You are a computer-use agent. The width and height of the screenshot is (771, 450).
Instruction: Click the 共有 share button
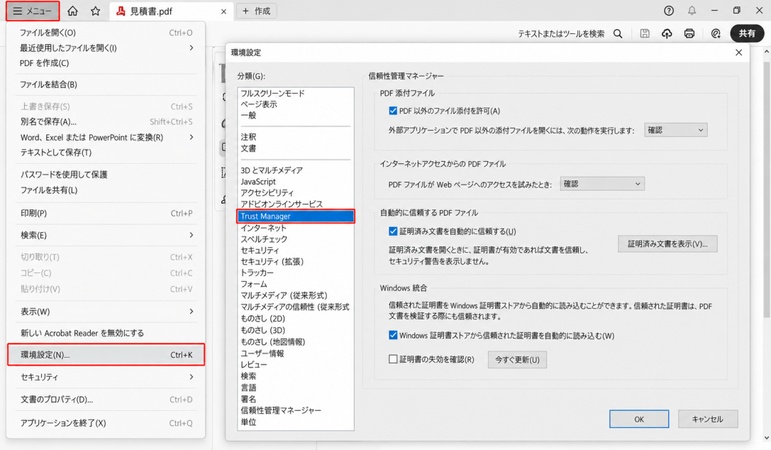(x=747, y=33)
